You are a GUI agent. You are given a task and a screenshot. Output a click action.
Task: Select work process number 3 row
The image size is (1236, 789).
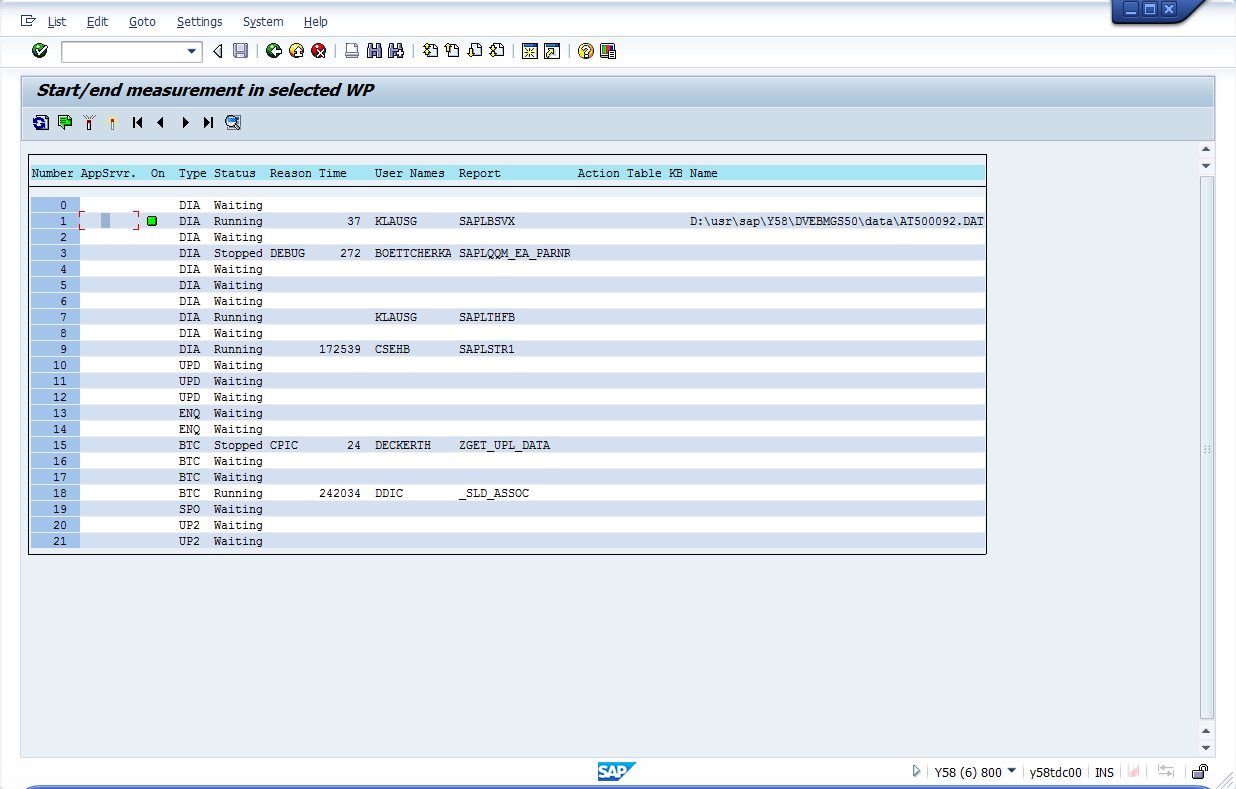(508, 253)
